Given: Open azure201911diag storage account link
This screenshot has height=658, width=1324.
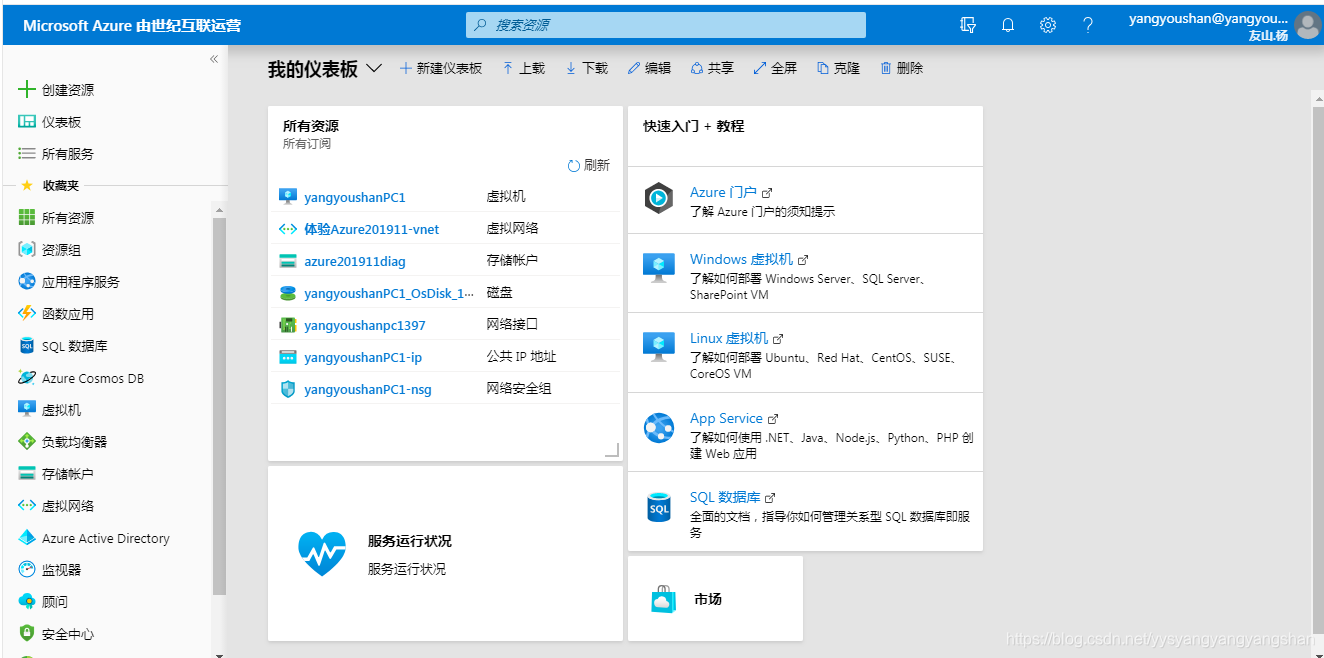Looking at the screenshot, I should tap(355, 261).
